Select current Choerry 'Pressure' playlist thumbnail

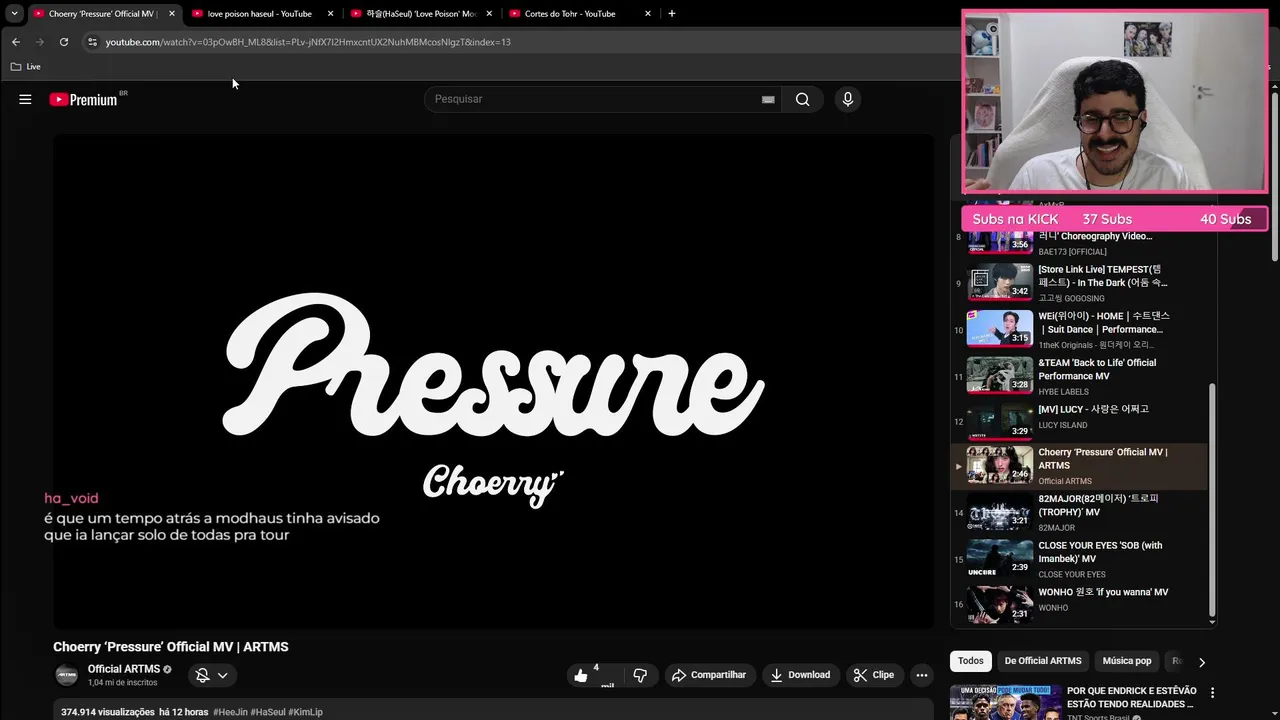point(1000,466)
